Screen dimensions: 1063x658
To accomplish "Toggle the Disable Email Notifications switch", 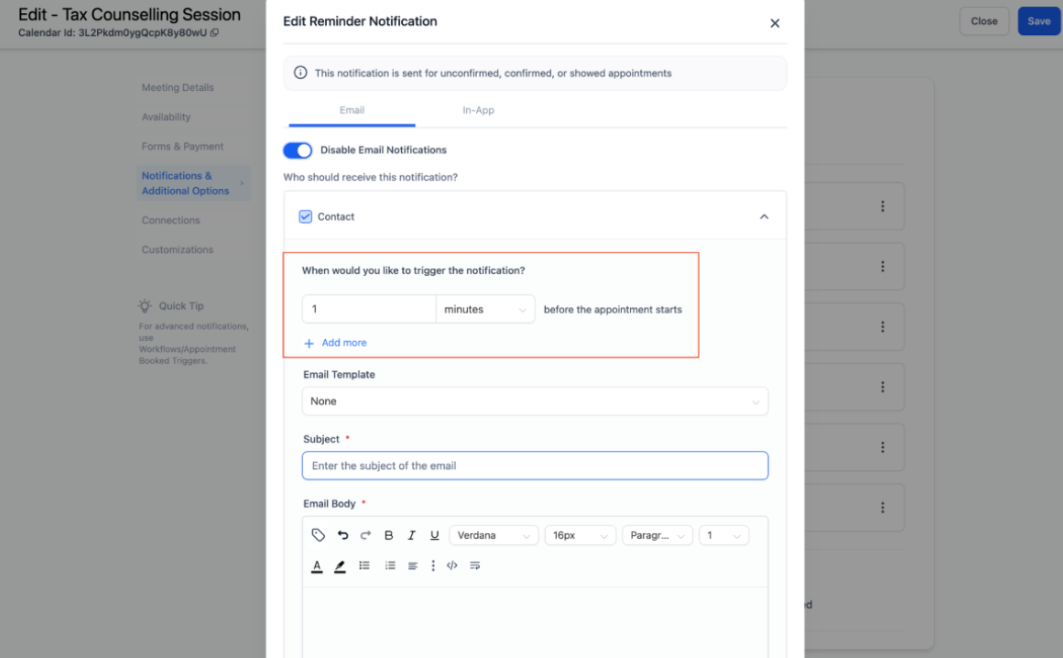I will 297,150.
